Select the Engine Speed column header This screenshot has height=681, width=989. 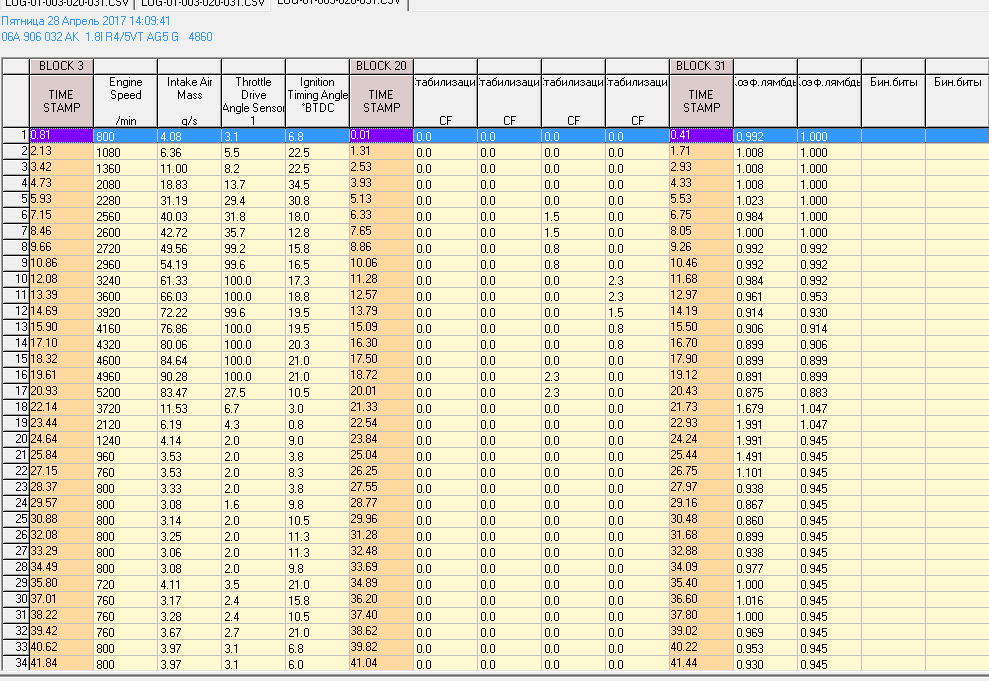(125, 101)
